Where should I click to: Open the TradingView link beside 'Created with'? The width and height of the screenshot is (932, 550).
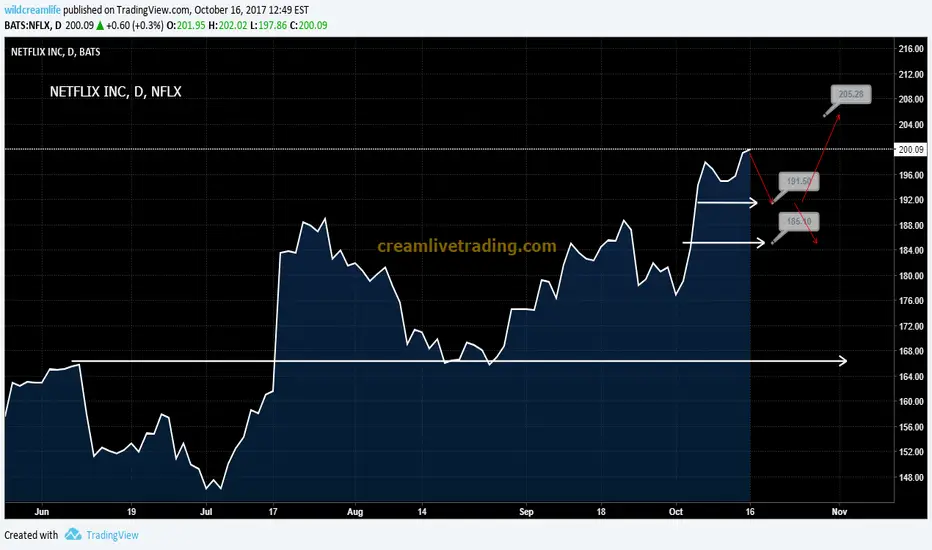(x=112, y=535)
